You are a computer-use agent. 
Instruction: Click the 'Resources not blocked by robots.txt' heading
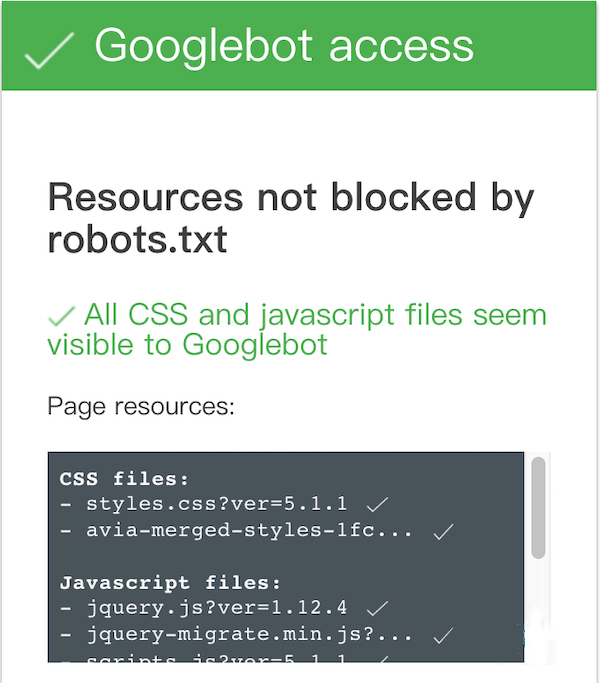pyautogui.click(x=291, y=218)
